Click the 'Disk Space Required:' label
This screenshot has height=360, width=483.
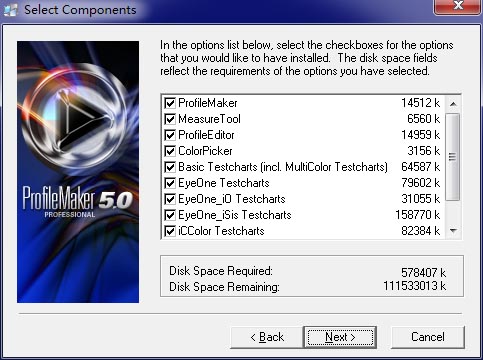(221, 271)
